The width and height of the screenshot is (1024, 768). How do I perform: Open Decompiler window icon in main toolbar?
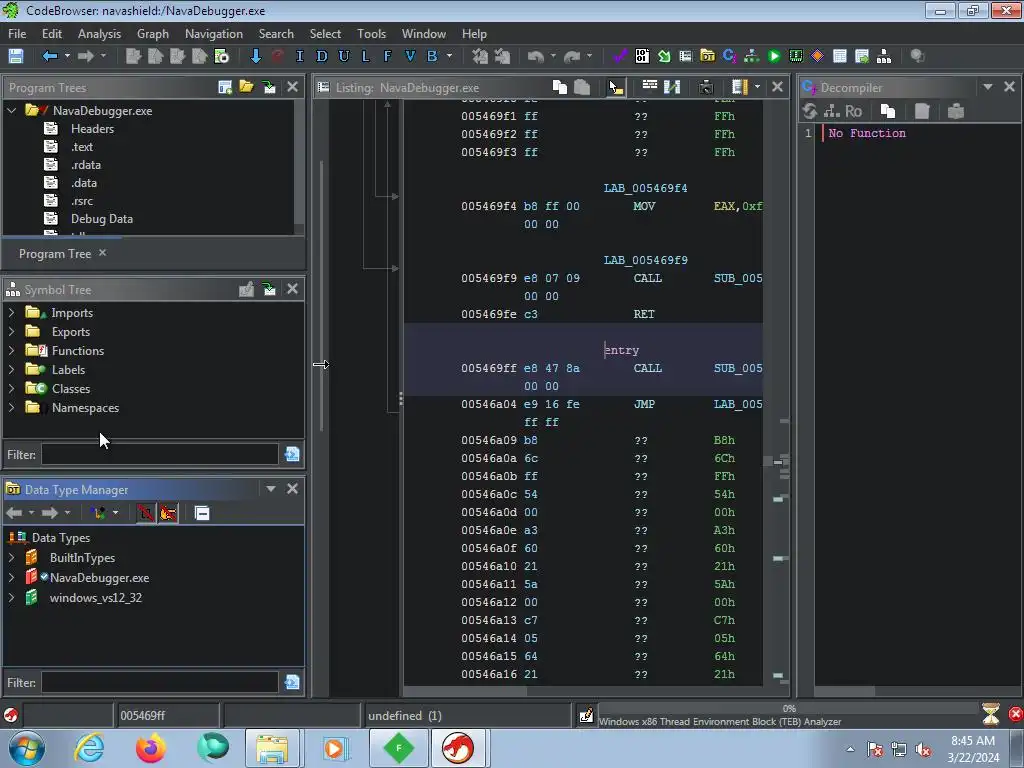729,56
